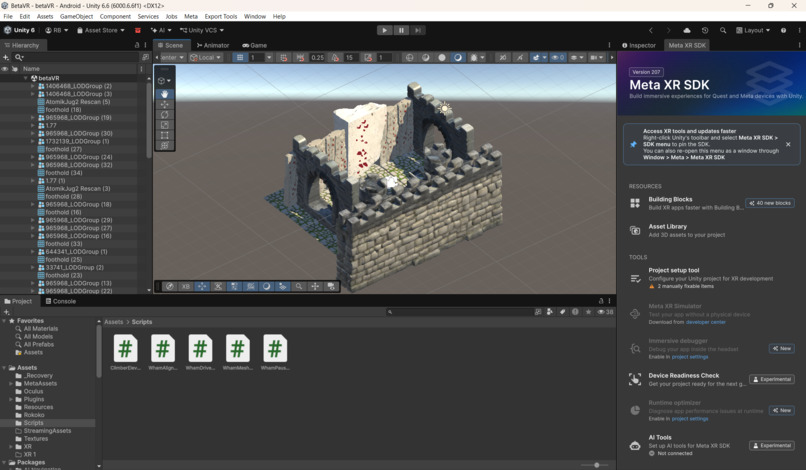Toggle Scene lighting button
The image size is (806, 470).
(x=520, y=58)
